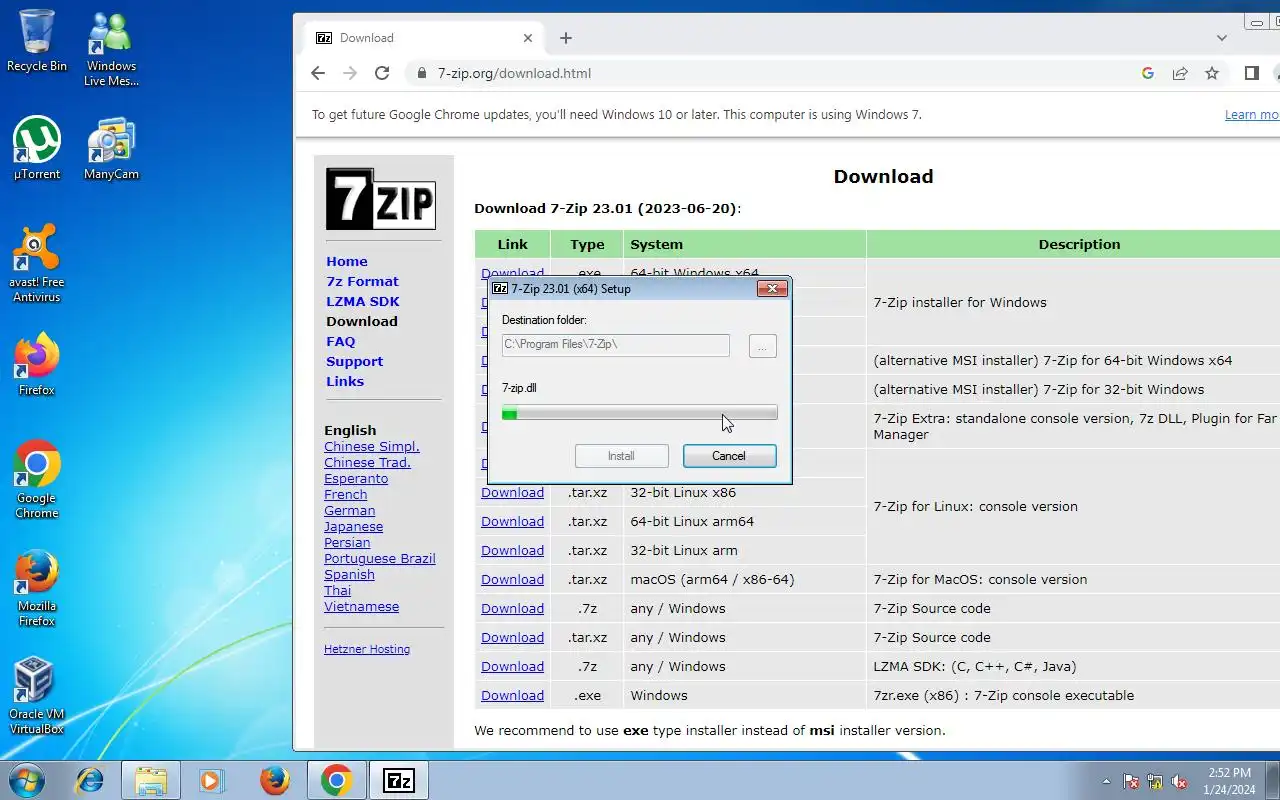Go back in Chrome
1280x800 pixels.
point(318,73)
